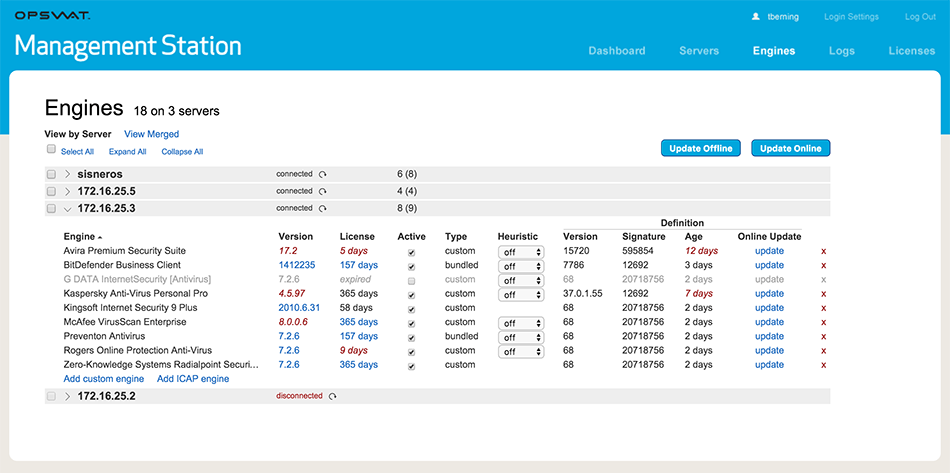Open Heuristic dropdown for Rogers Online Protection
950x473 pixels.
[521, 352]
